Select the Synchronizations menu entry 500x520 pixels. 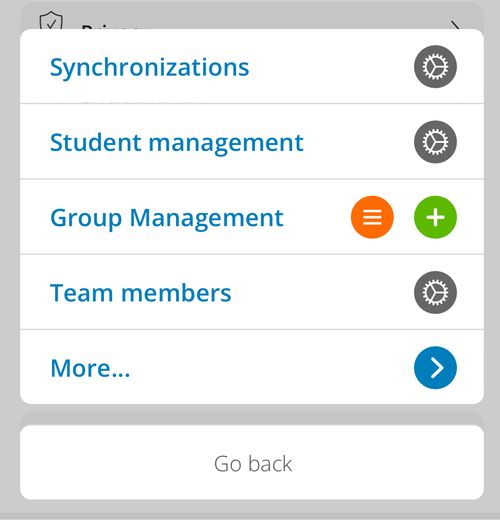(149, 67)
